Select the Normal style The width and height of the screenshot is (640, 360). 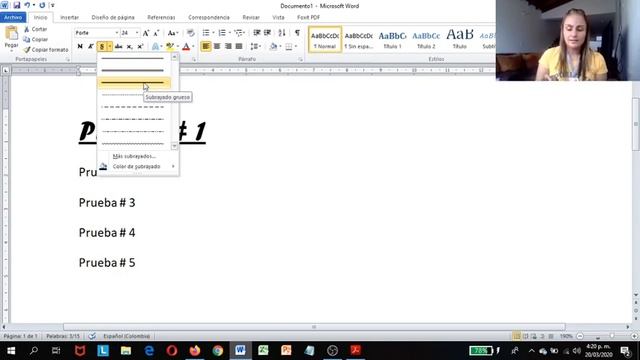(325, 39)
